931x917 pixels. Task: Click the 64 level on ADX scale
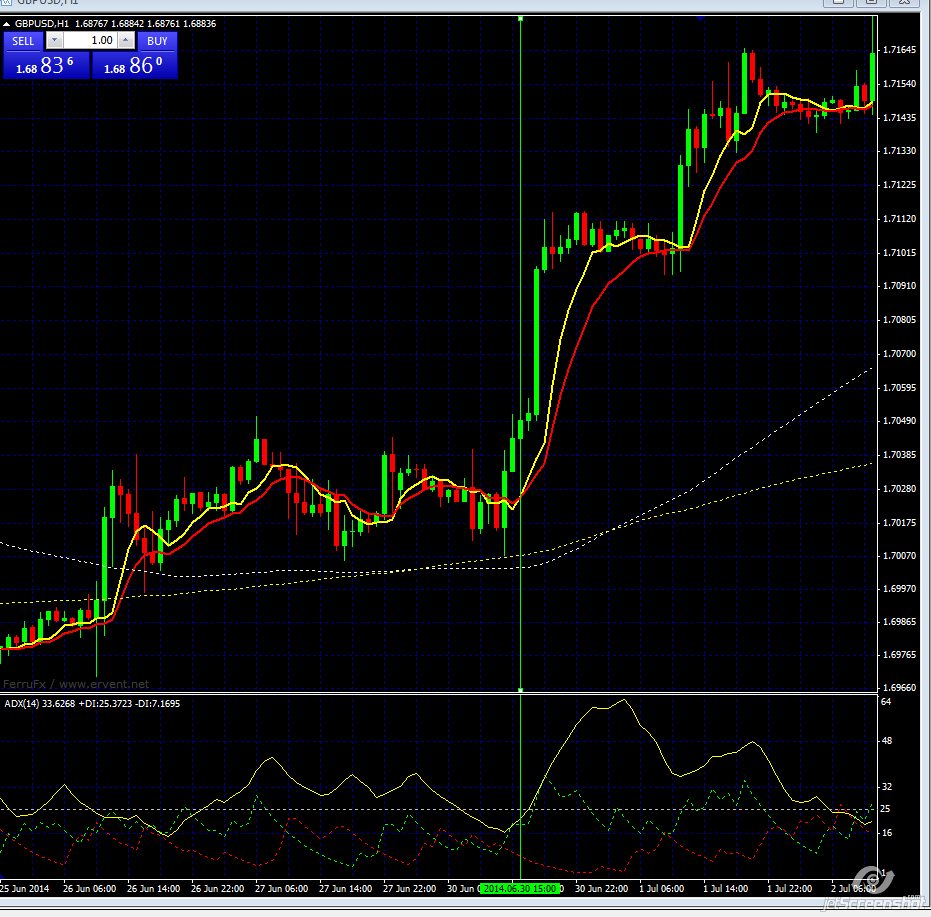[x=886, y=702]
